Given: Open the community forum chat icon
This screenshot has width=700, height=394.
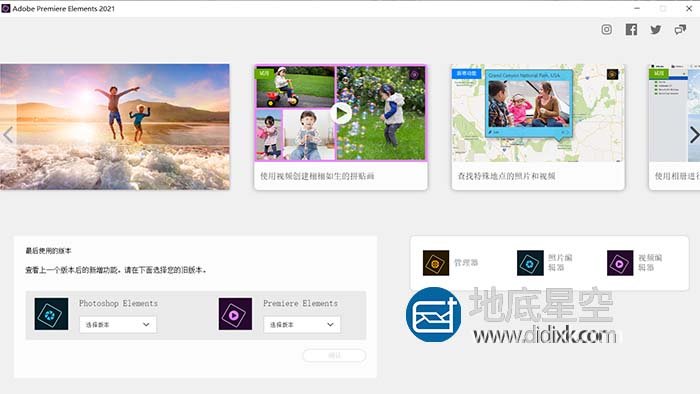Looking at the screenshot, I should point(680,29).
